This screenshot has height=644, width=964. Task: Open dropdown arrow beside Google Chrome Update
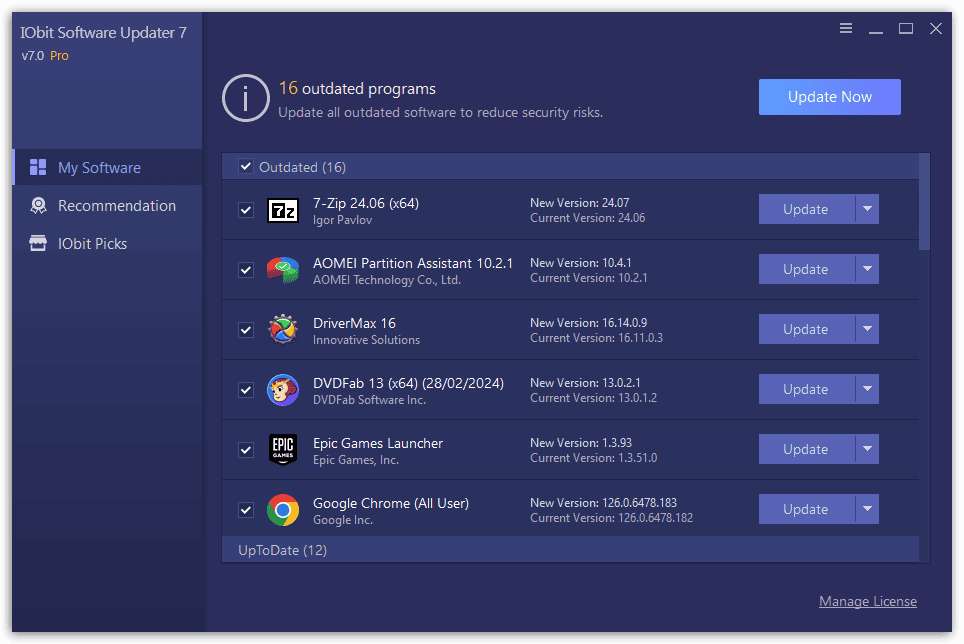867,509
